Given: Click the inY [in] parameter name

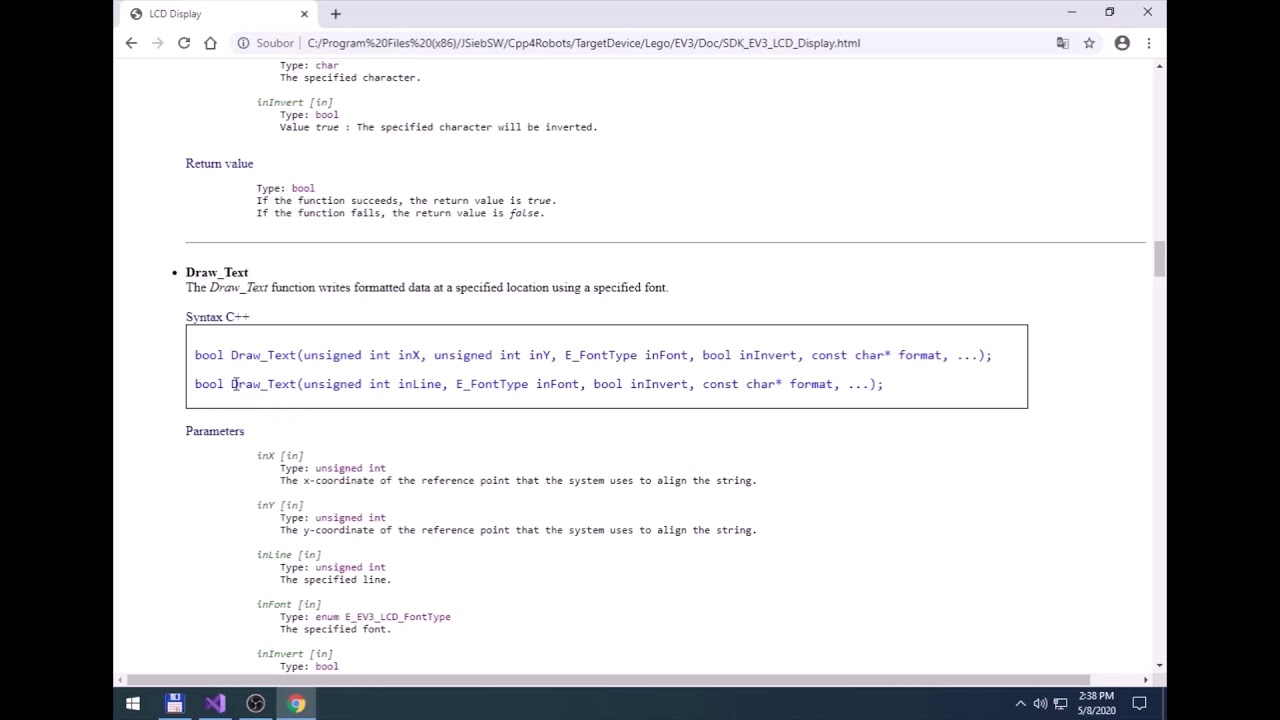Looking at the screenshot, I should coord(280,505).
